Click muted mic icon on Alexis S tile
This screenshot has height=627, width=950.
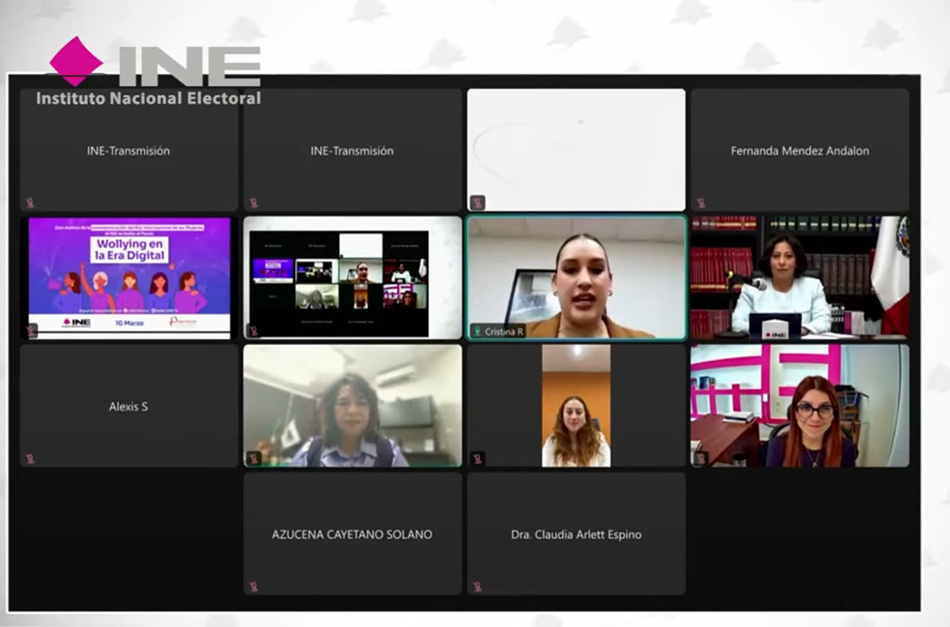pyautogui.click(x=30, y=459)
